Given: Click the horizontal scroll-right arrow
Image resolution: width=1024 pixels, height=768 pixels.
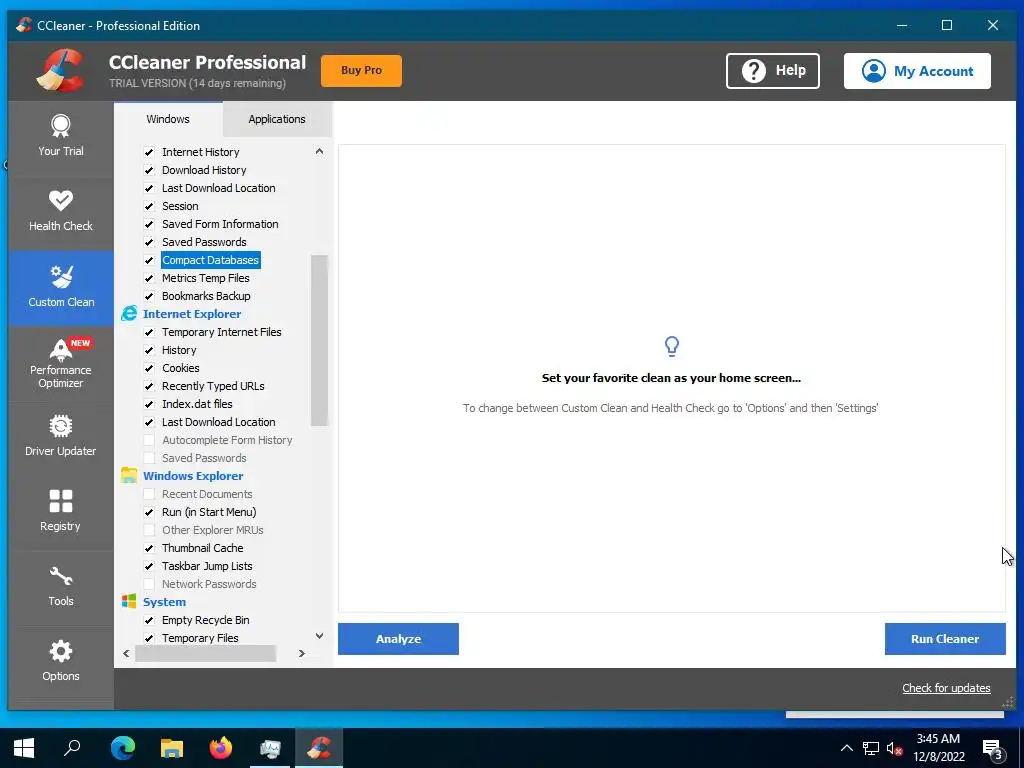Looking at the screenshot, I should [x=302, y=653].
